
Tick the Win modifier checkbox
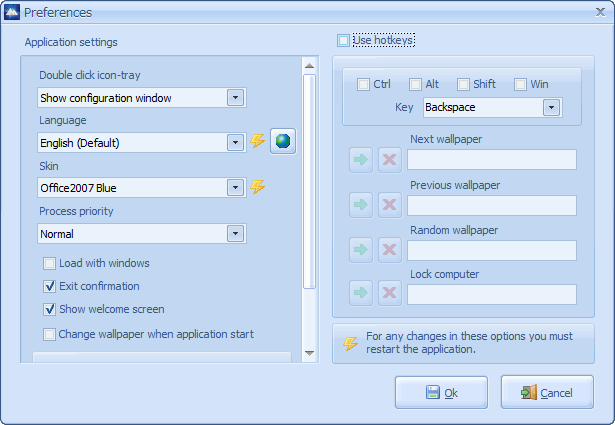(520, 84)
